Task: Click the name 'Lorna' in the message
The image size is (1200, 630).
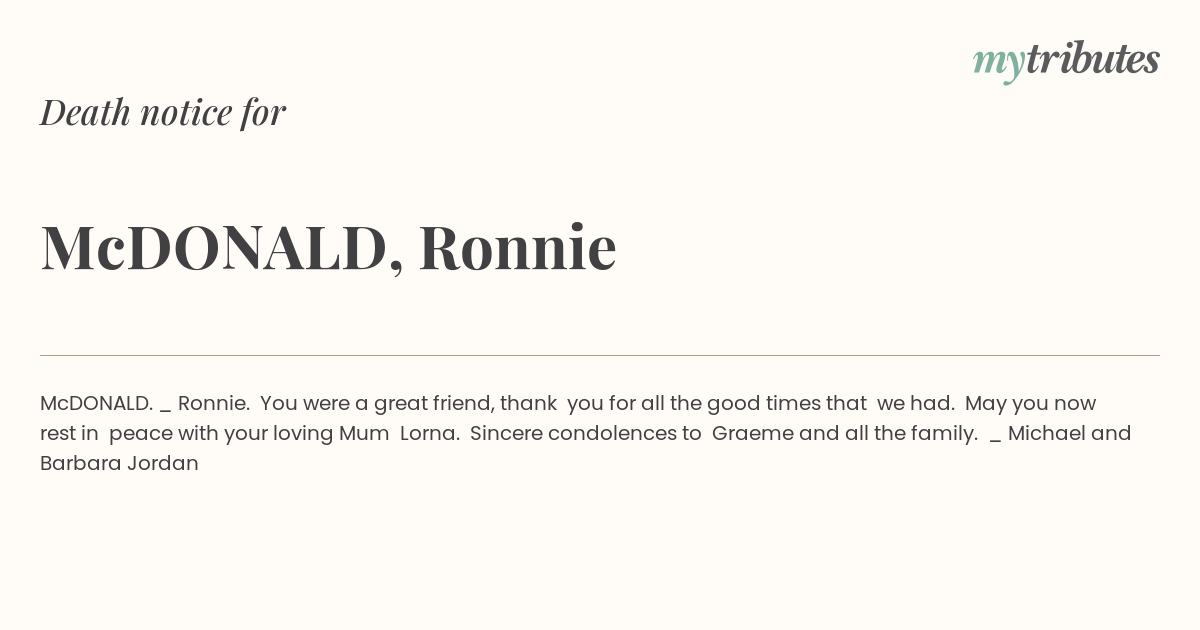Action: tap(429, 433)
